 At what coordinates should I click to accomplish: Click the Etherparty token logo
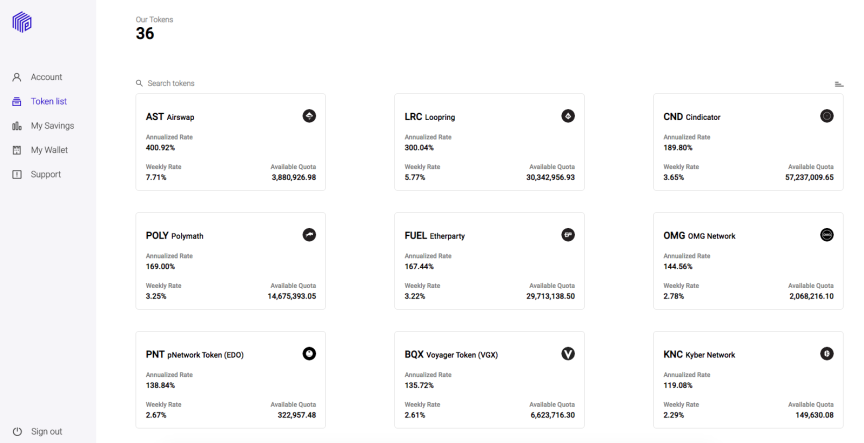click(x=568, y=235)
